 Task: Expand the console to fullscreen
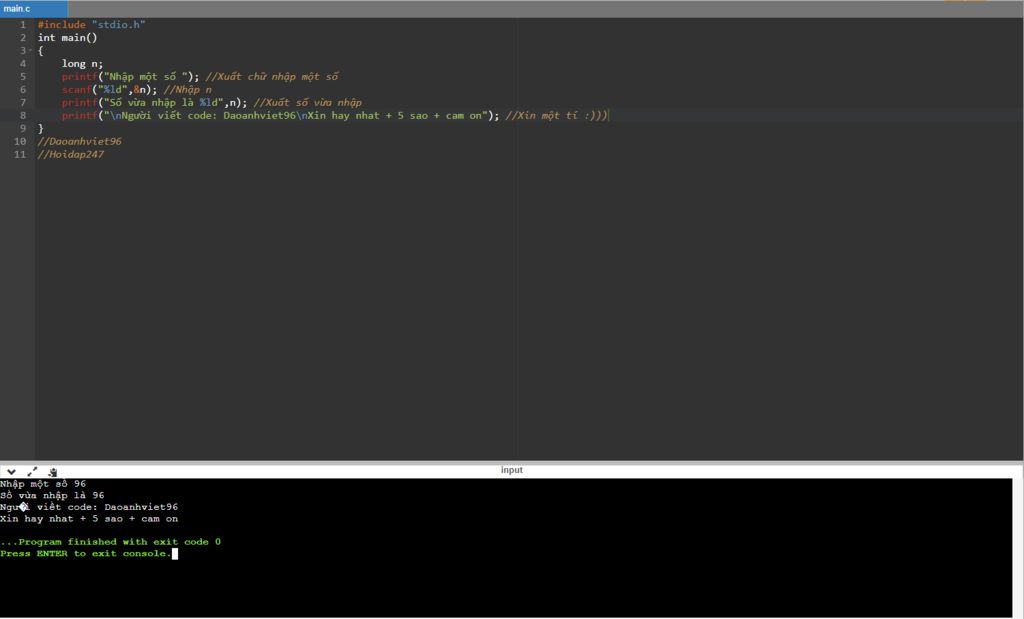pyautogui.click(x=32, y=472)
